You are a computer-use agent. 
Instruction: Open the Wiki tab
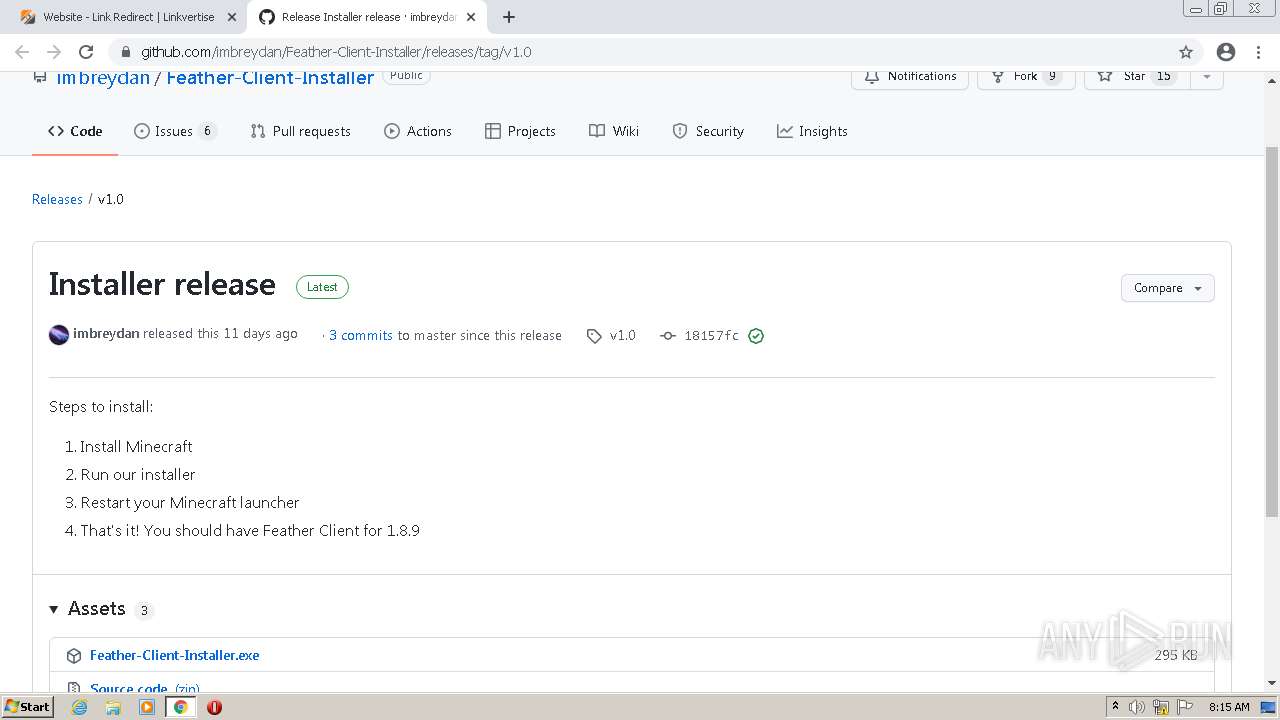click(614, 131)
